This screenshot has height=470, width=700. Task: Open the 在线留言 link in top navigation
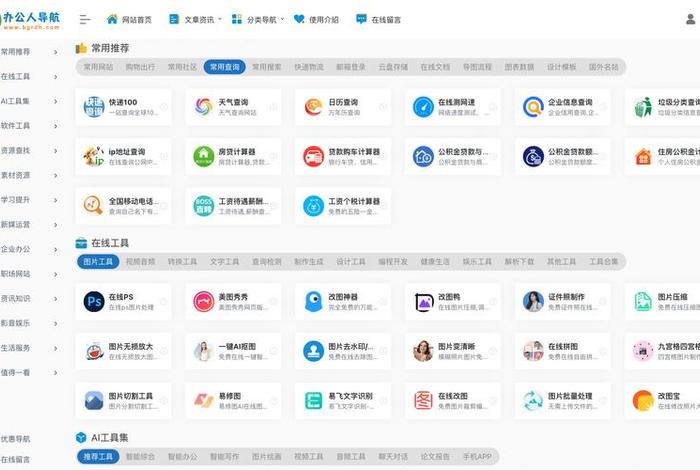pyautogui.click(x=379, y=19)
